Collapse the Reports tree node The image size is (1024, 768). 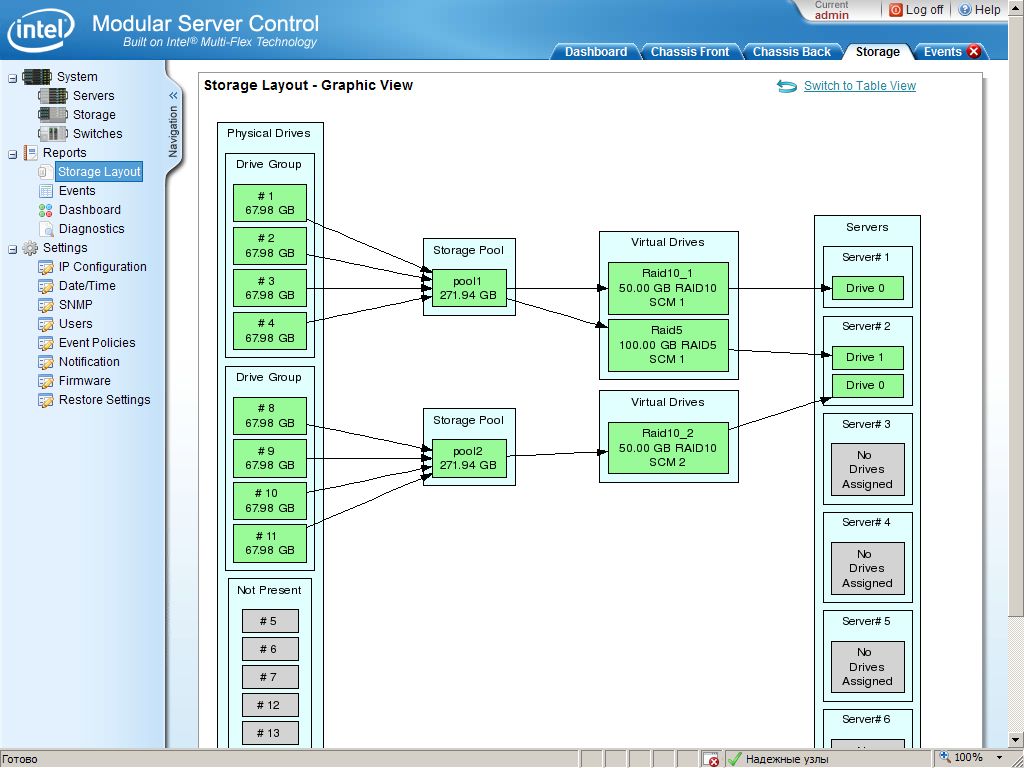pos(13,153)
